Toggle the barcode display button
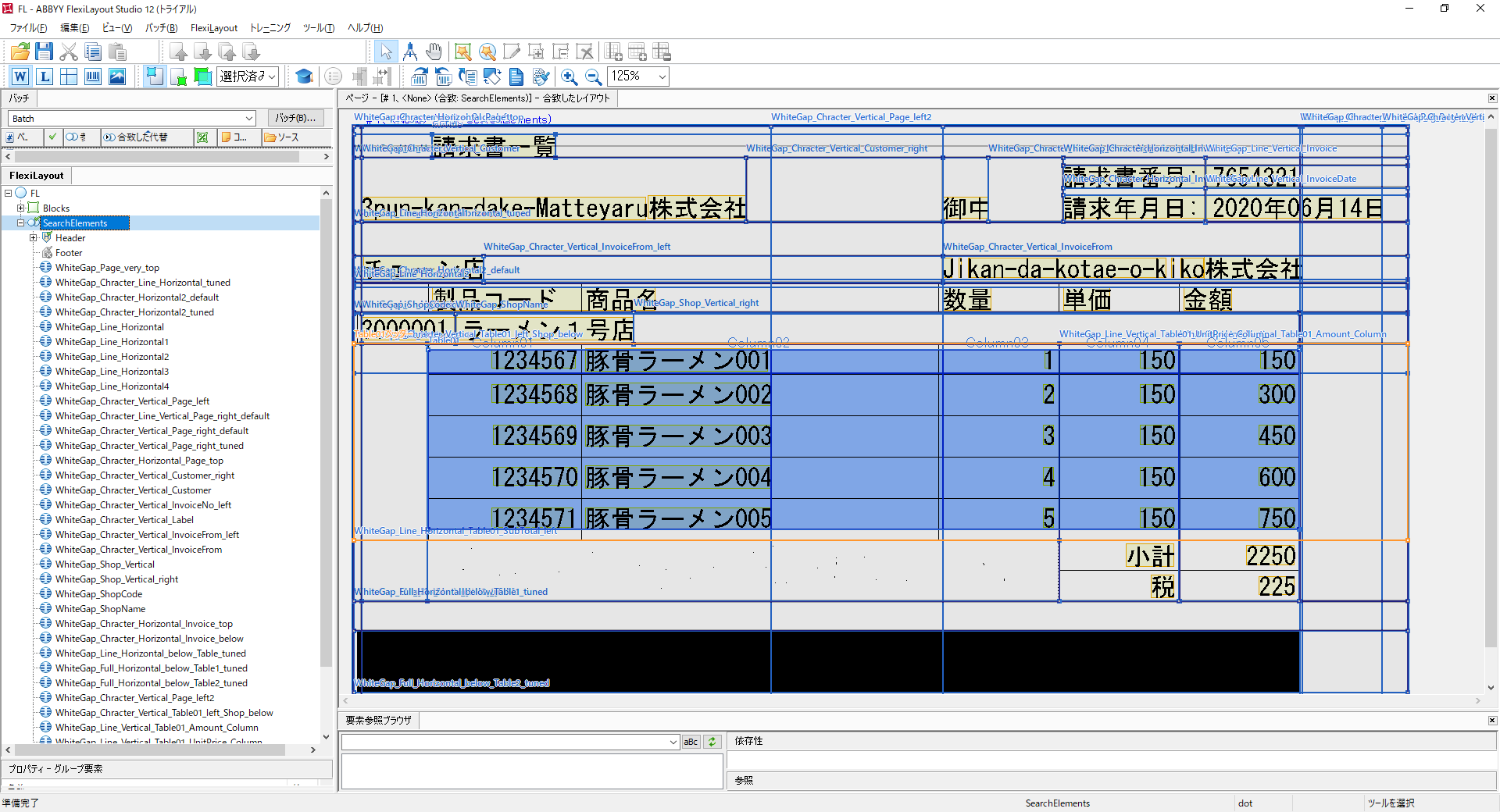The width and height of the screenshot is (1500, 812). tap(93, 76)
